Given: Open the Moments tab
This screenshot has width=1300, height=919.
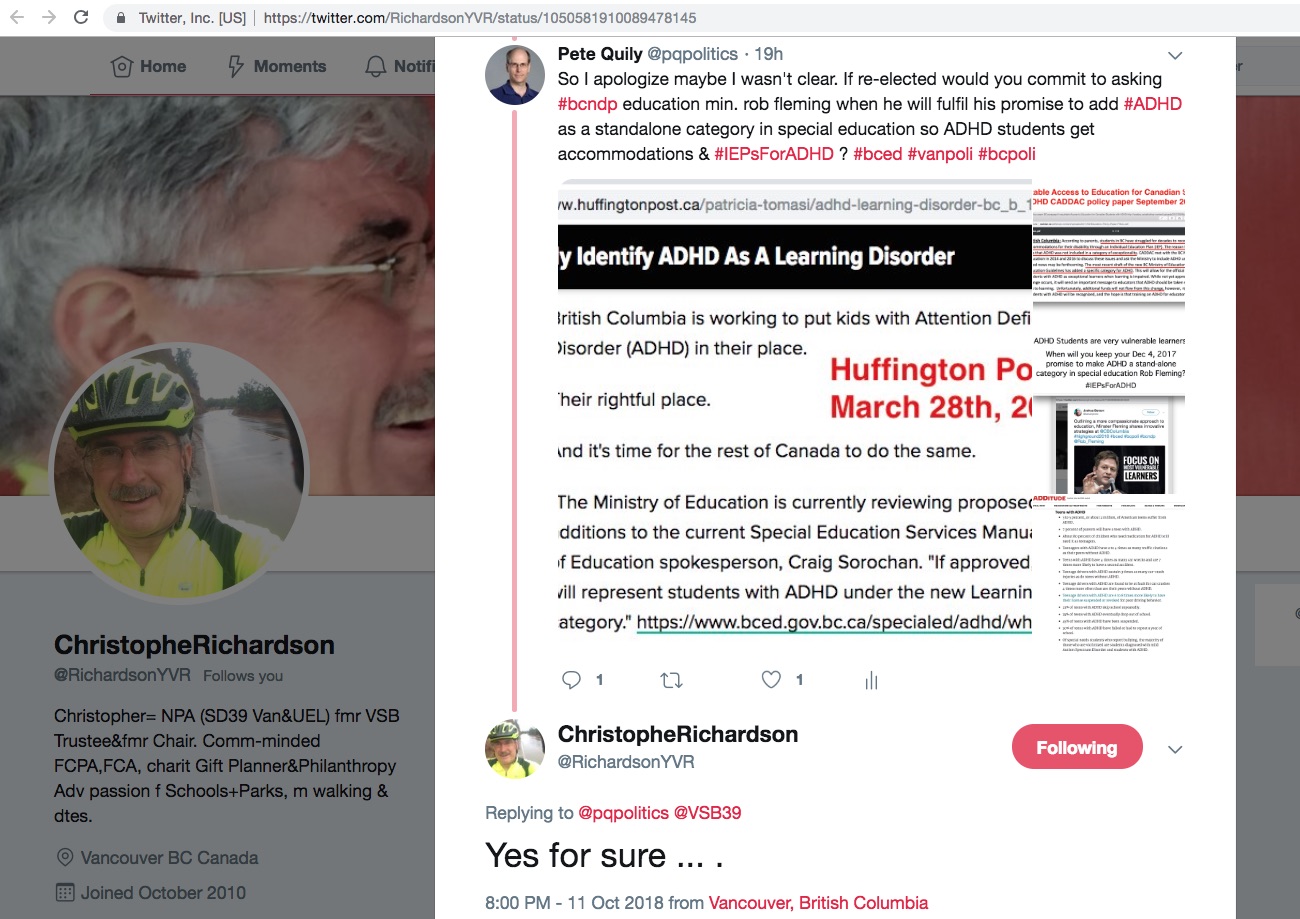Looking at the screenshot, I should click(x=277, y=66).
